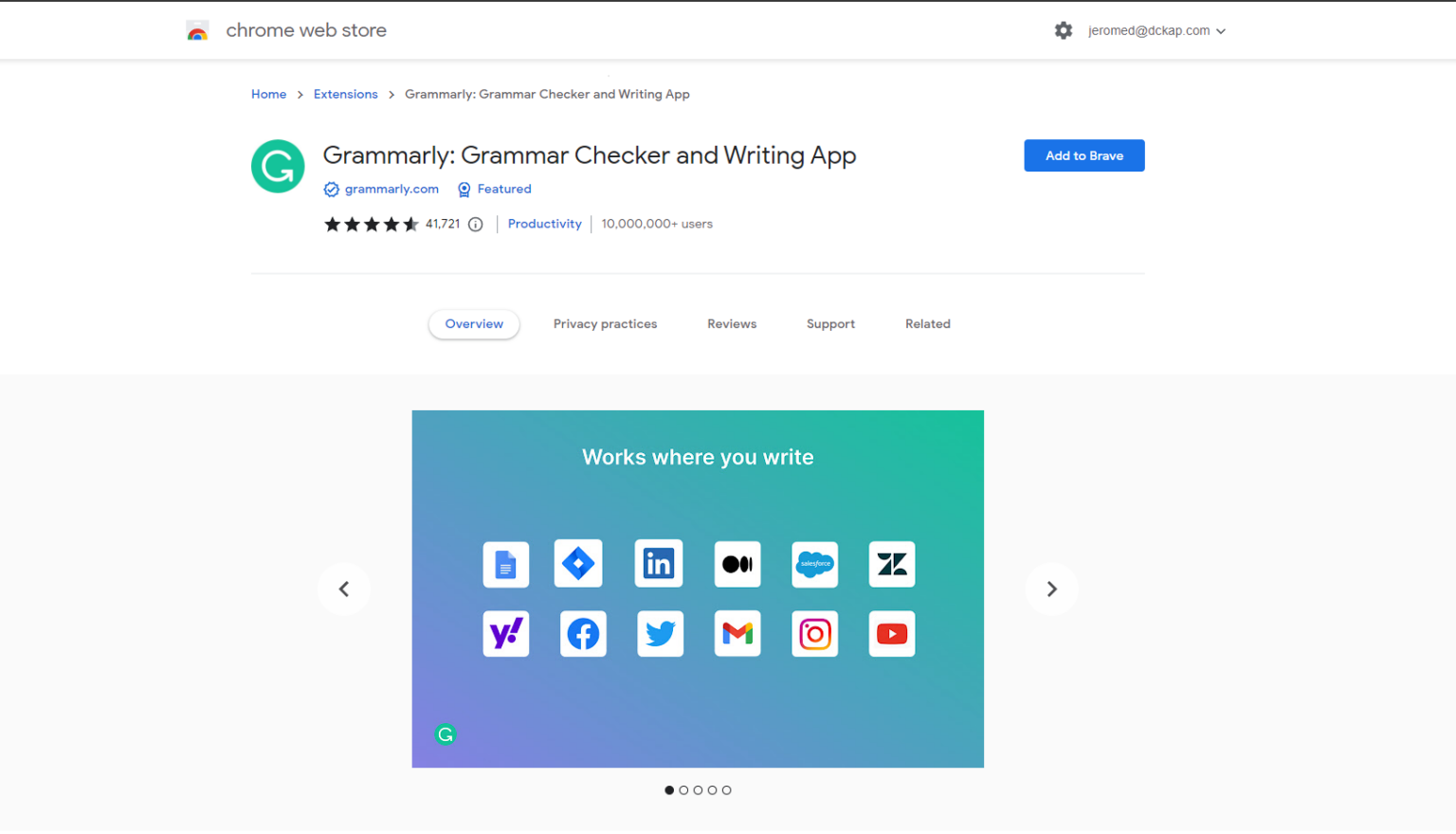Click the Jira diamond icon in the slide
Image resolution: width=1456 pixels, height=834 pixels.
[578, 564]
